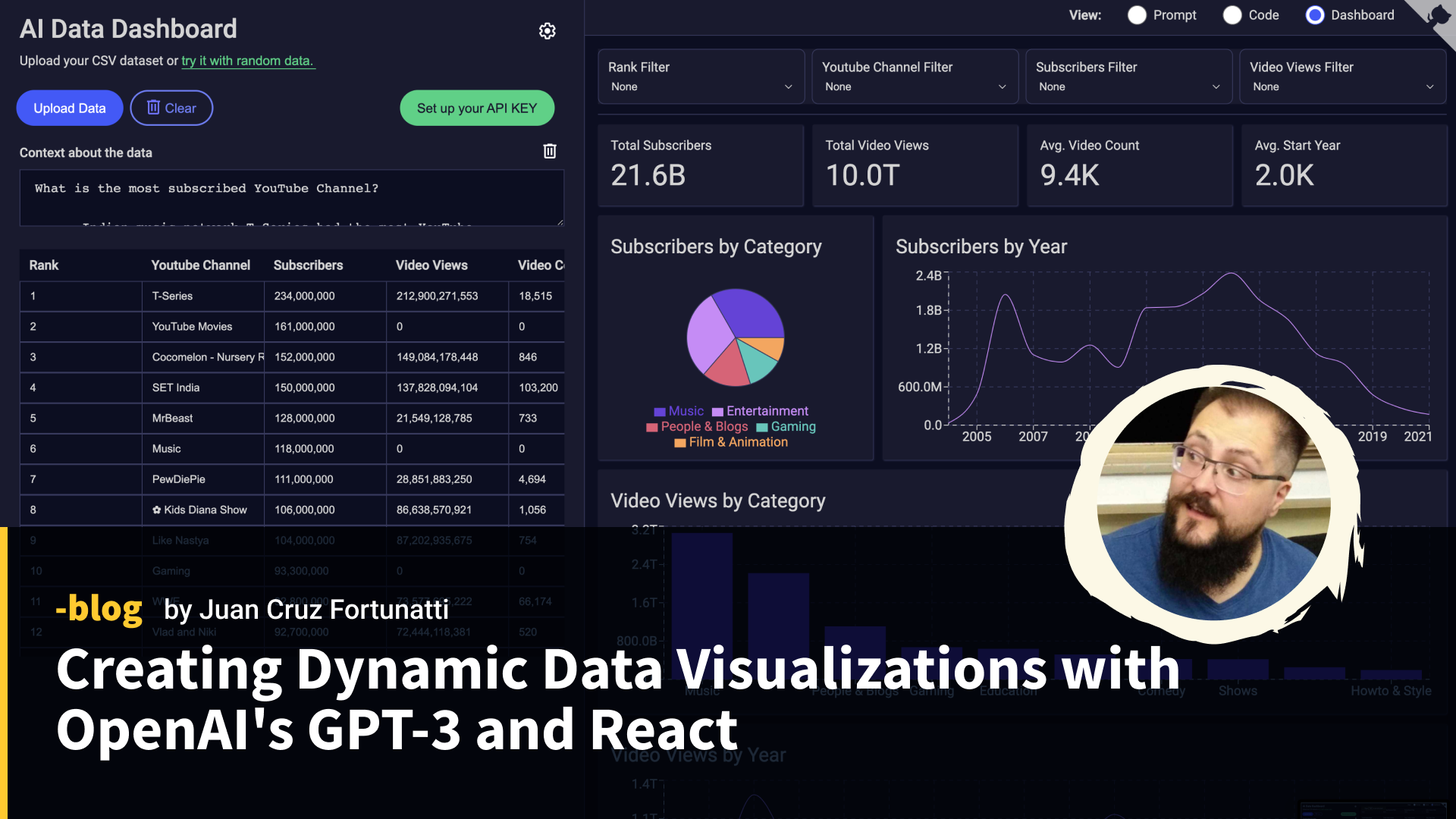Click the Music cell in row 6
This screenshot has height=819, width=1456.
click(203, 449)
